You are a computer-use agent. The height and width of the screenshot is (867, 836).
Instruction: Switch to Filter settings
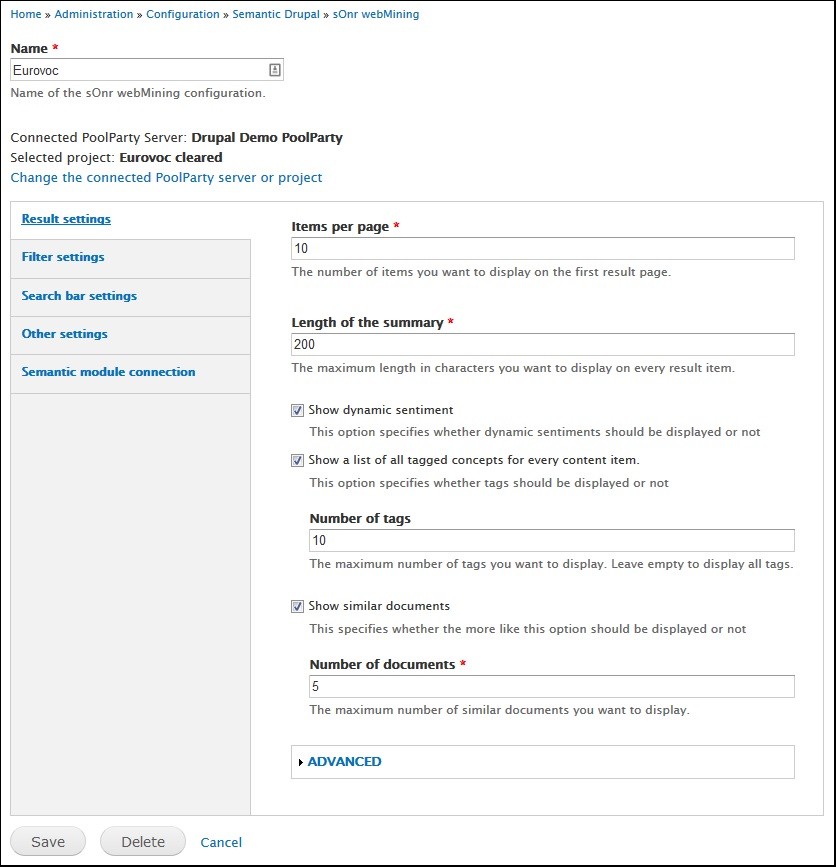pyautogui.click(x=63, y=257)
